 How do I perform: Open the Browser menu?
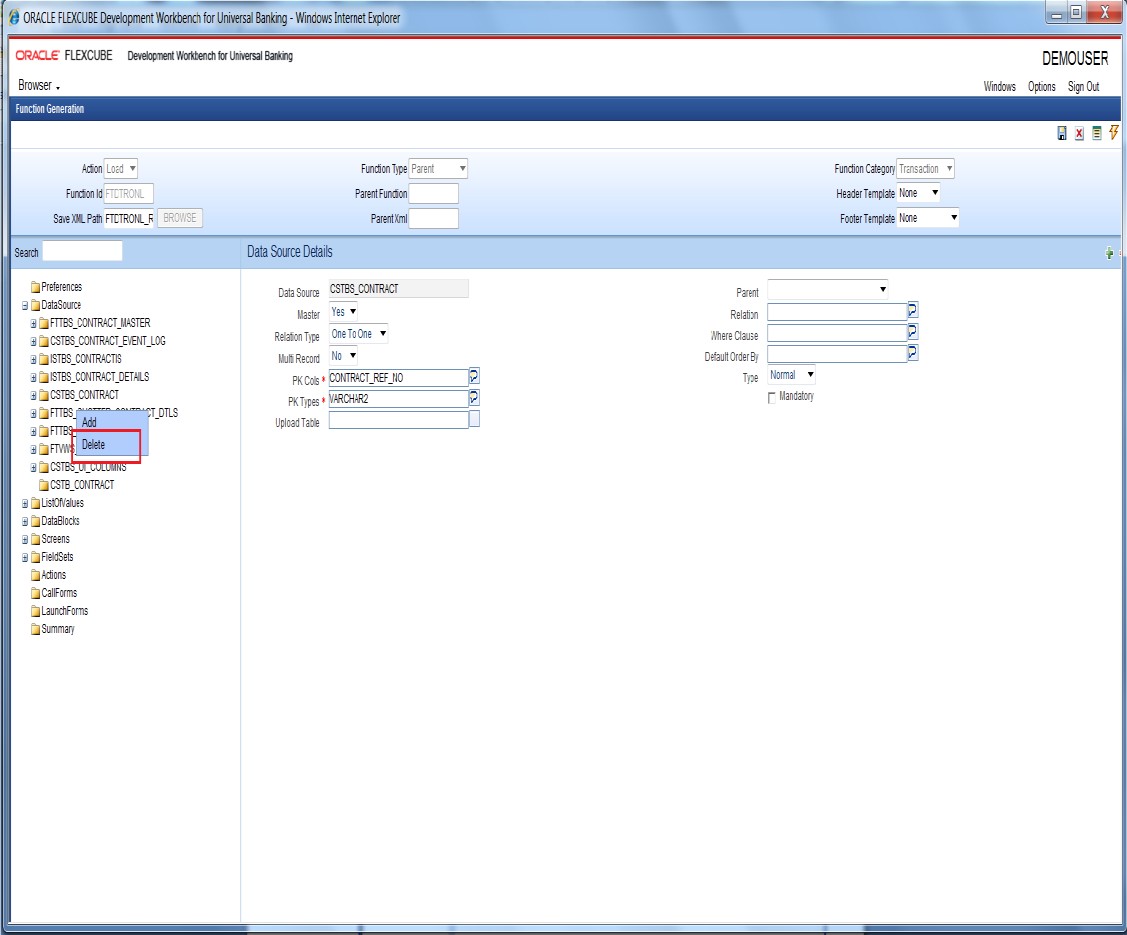[39, 86]
